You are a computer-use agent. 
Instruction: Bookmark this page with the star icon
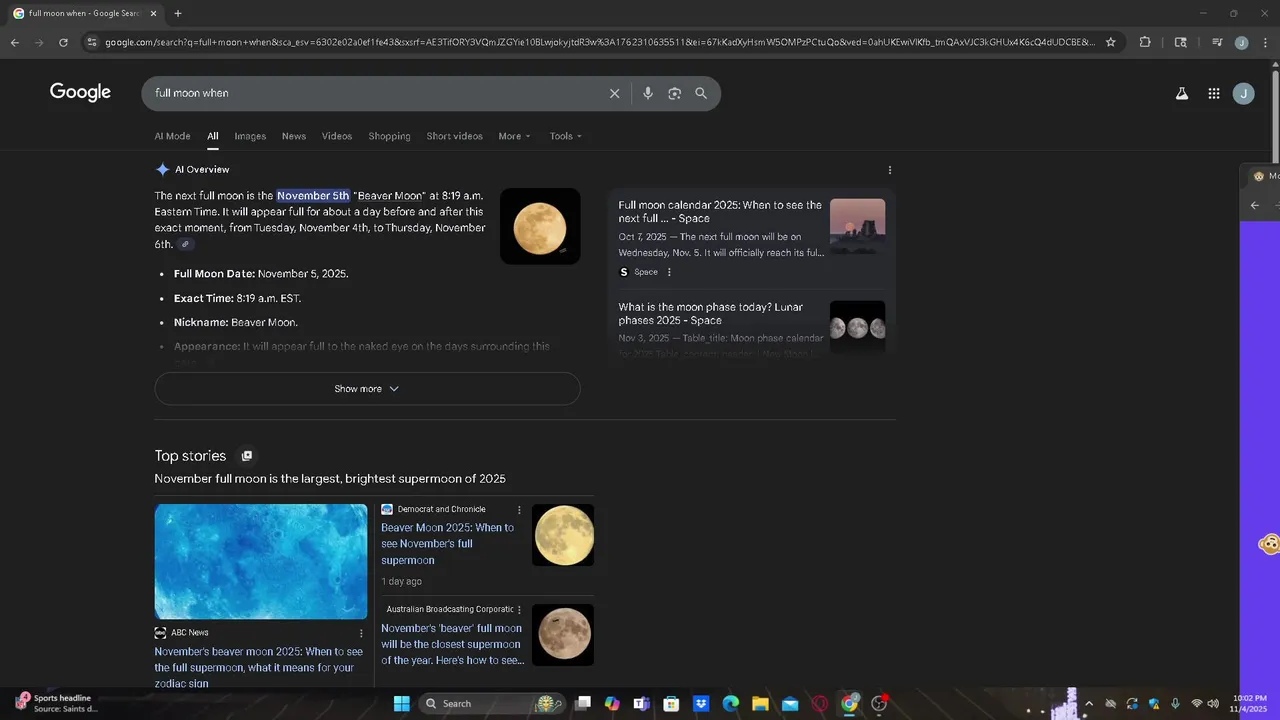1110,42
